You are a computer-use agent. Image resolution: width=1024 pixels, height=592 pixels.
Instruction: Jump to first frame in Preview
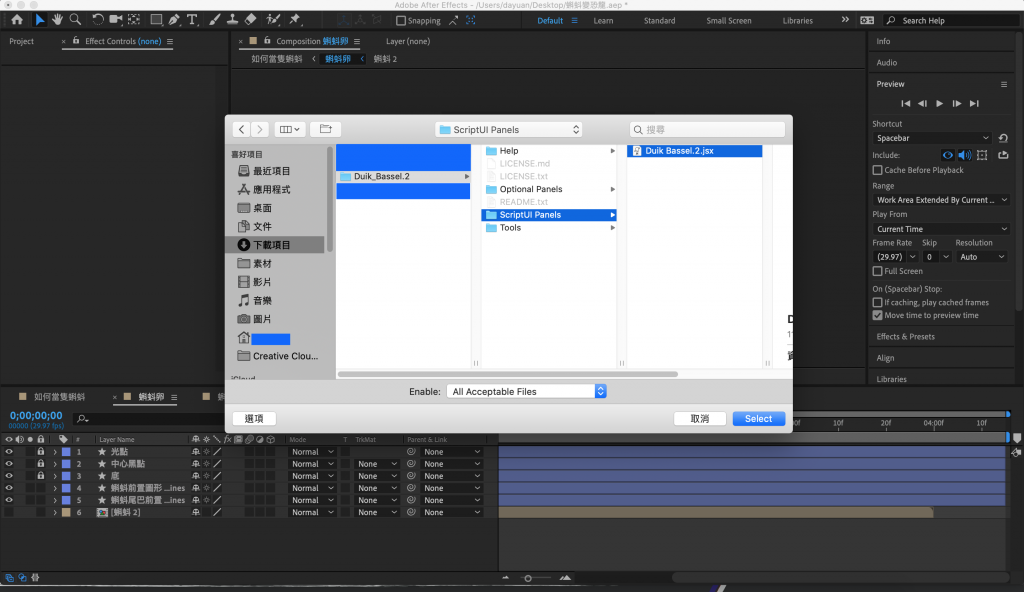[905, 103]
